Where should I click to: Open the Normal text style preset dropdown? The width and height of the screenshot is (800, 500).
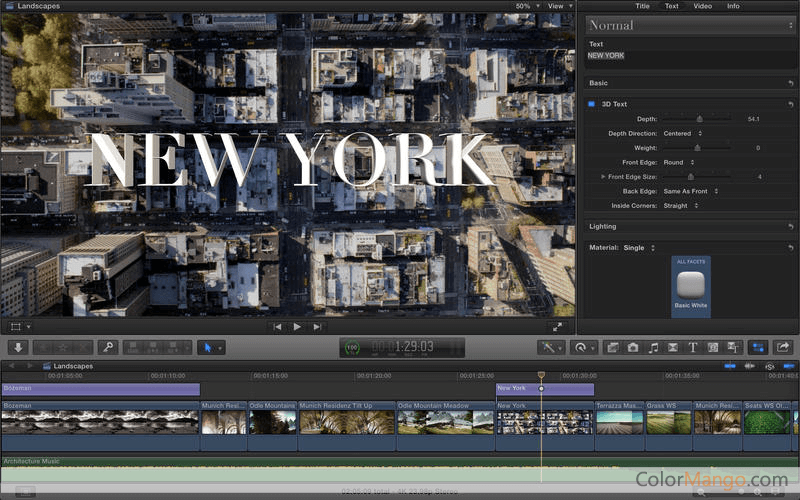pyautogui.click(x=689, y=25)
